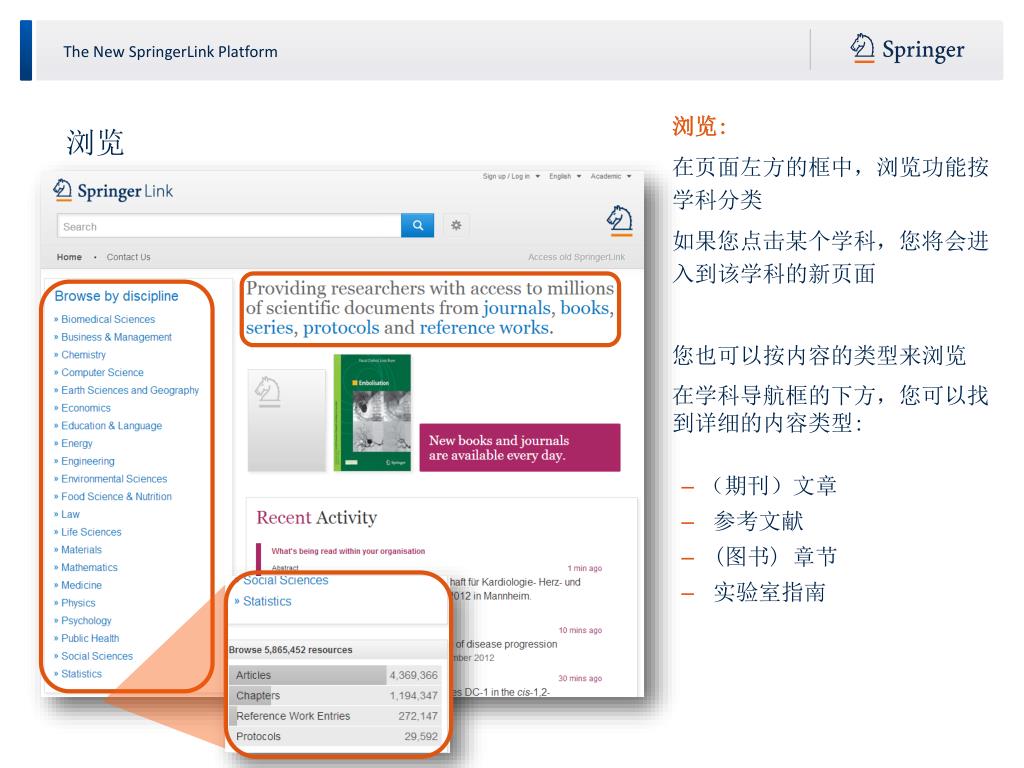Click the Springer logo in slide header
The height and width of the screenshot is (768, 1024).
pyautogui.click(x=907, y=50)
